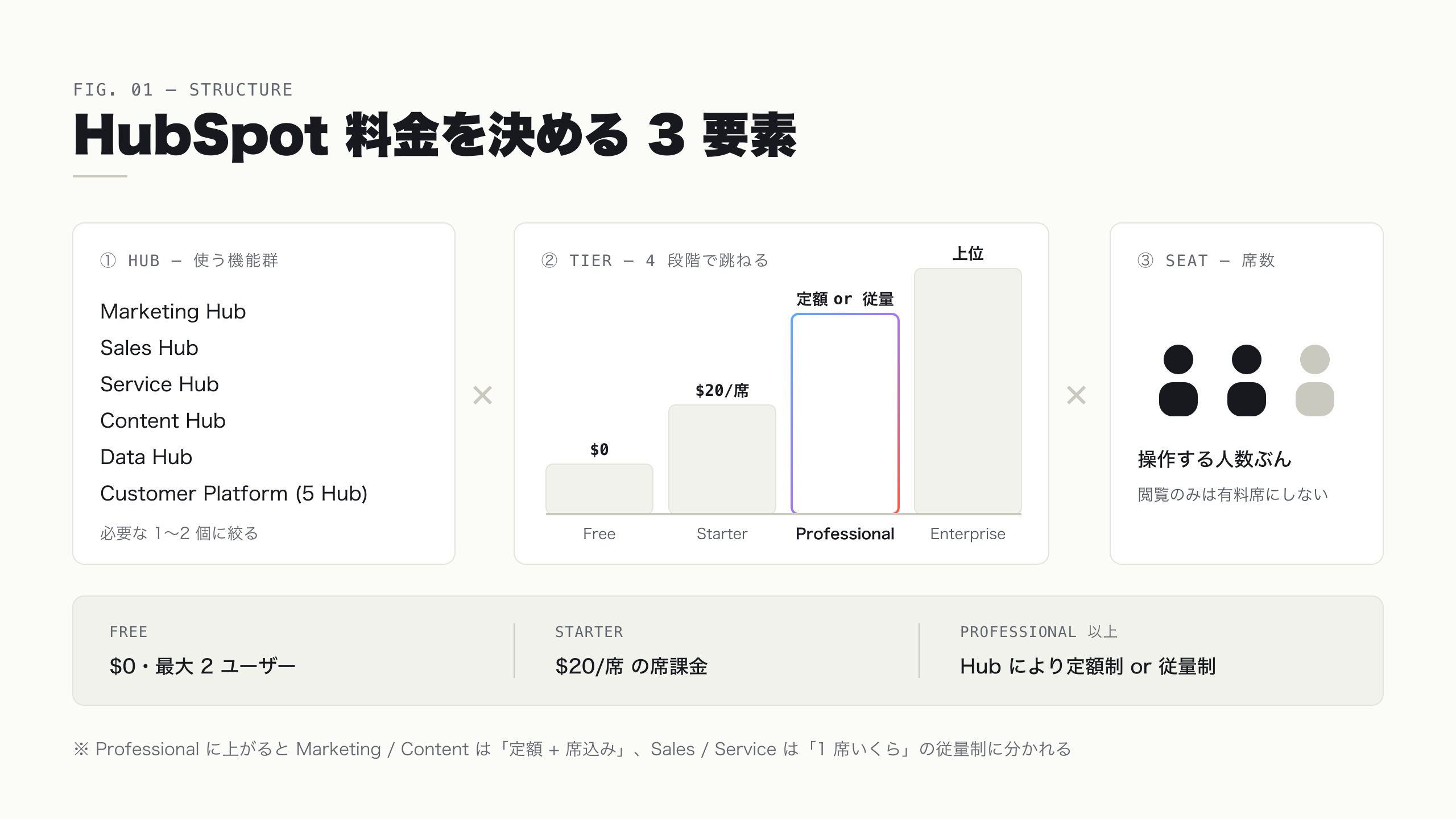Select the Enterprise tier bar
1456x819 pixels.
[x=967, y=391]
